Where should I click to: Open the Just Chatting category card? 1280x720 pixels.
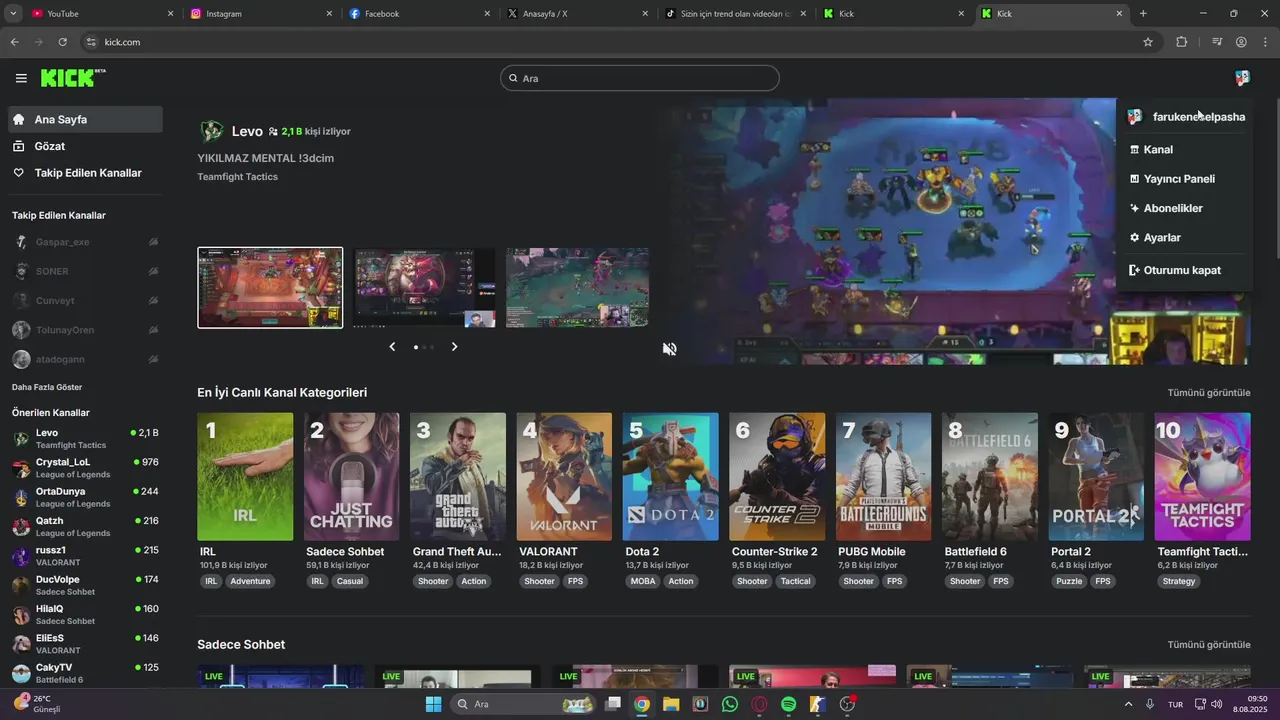tap(351, 477)
